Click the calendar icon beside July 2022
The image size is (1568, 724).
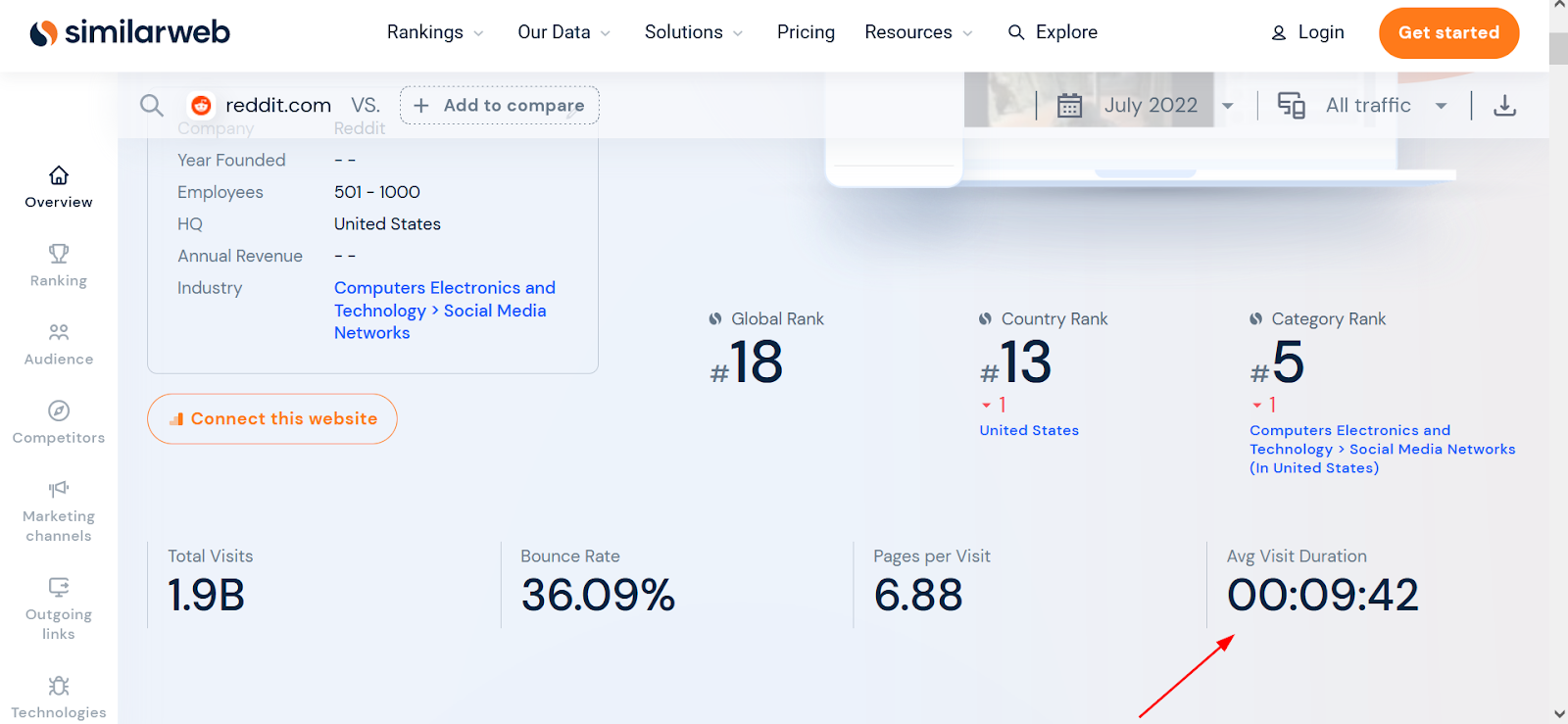tap(1069, 105)
